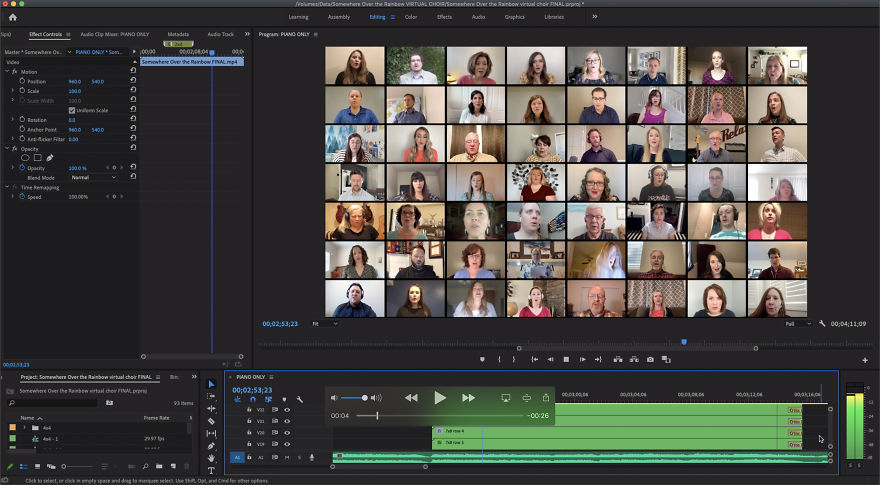Go to Out point in Program monitor

tap(598, 359)
